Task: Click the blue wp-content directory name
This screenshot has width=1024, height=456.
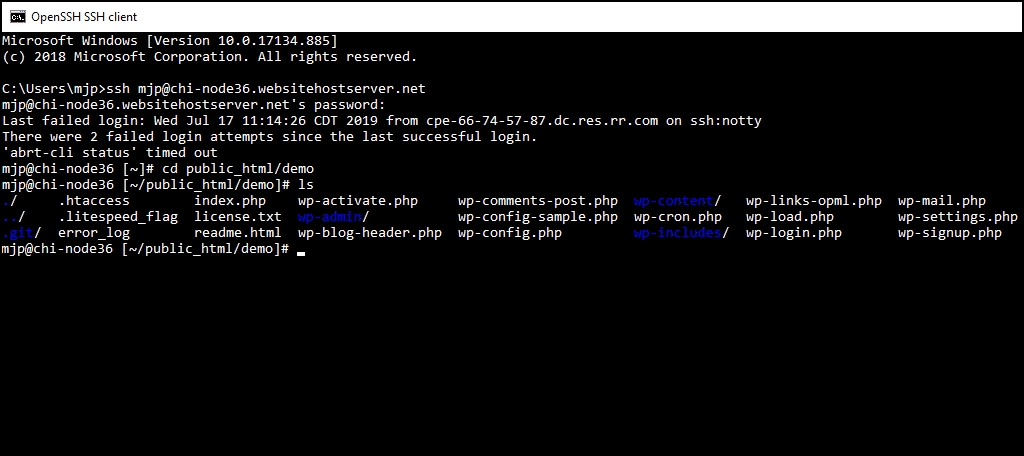Action: click(673, 201)
